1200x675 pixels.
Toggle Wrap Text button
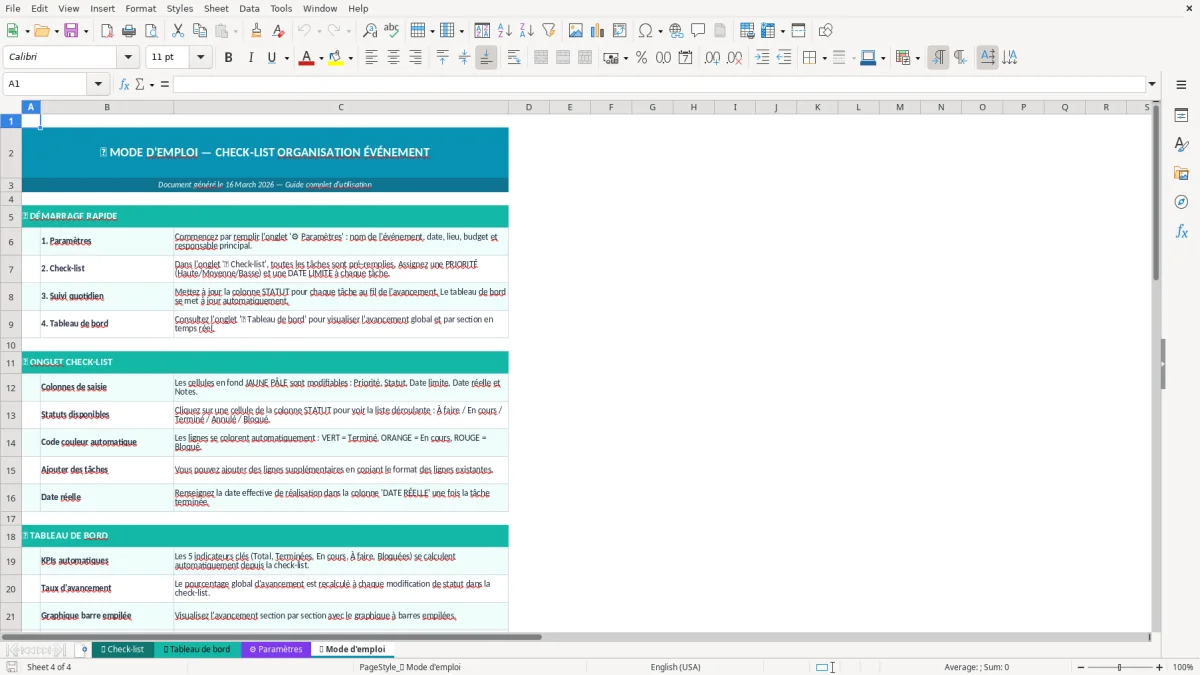click(x=514, y=58)
